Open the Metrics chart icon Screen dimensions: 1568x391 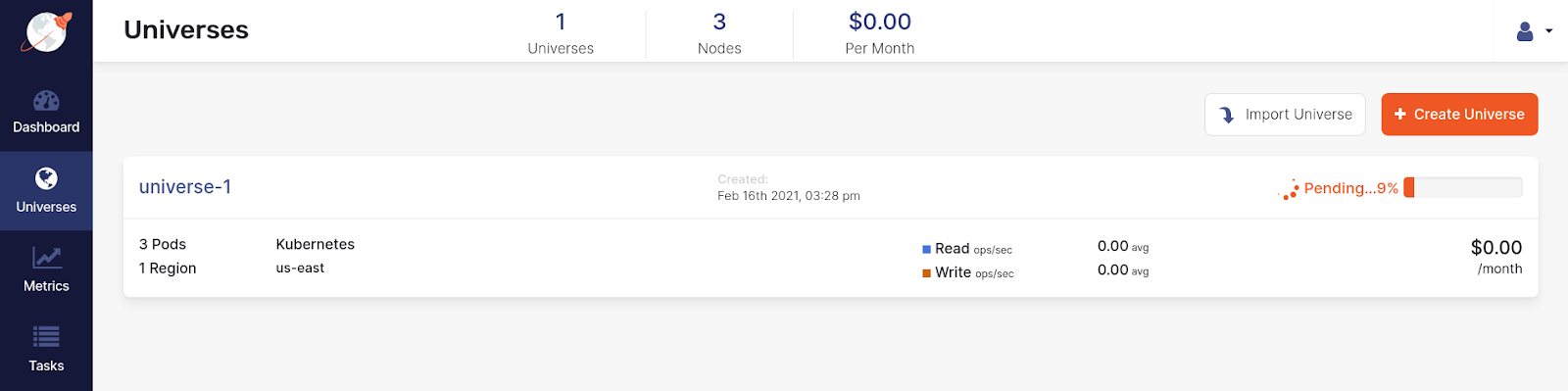coord(46,258)
